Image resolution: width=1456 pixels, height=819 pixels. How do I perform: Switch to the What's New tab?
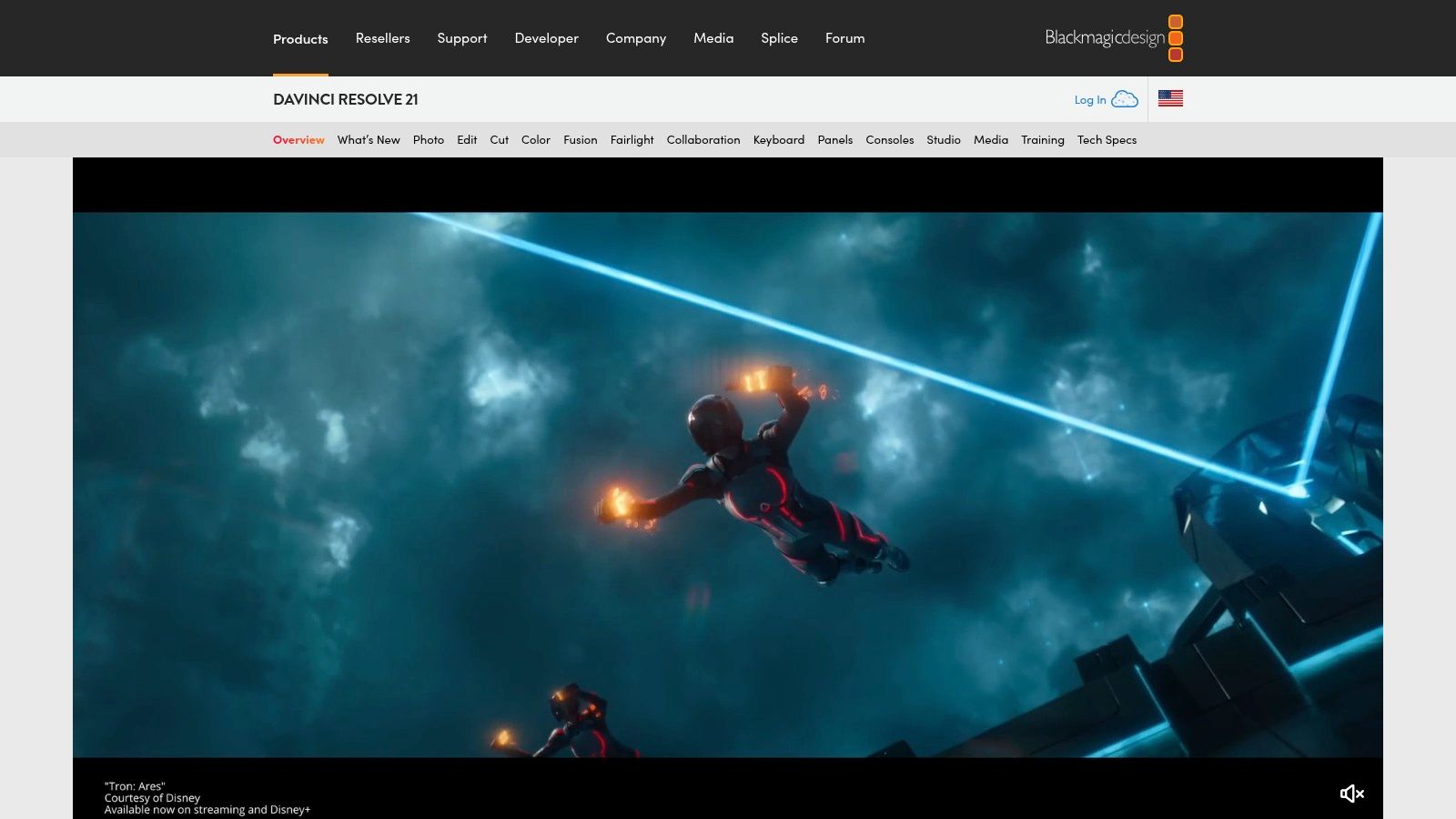click(369, 140)
